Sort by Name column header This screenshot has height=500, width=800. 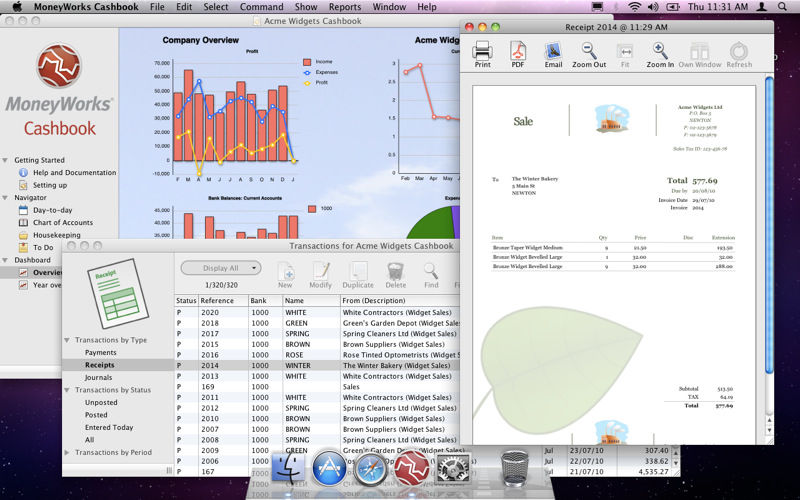tap(311, 301)
